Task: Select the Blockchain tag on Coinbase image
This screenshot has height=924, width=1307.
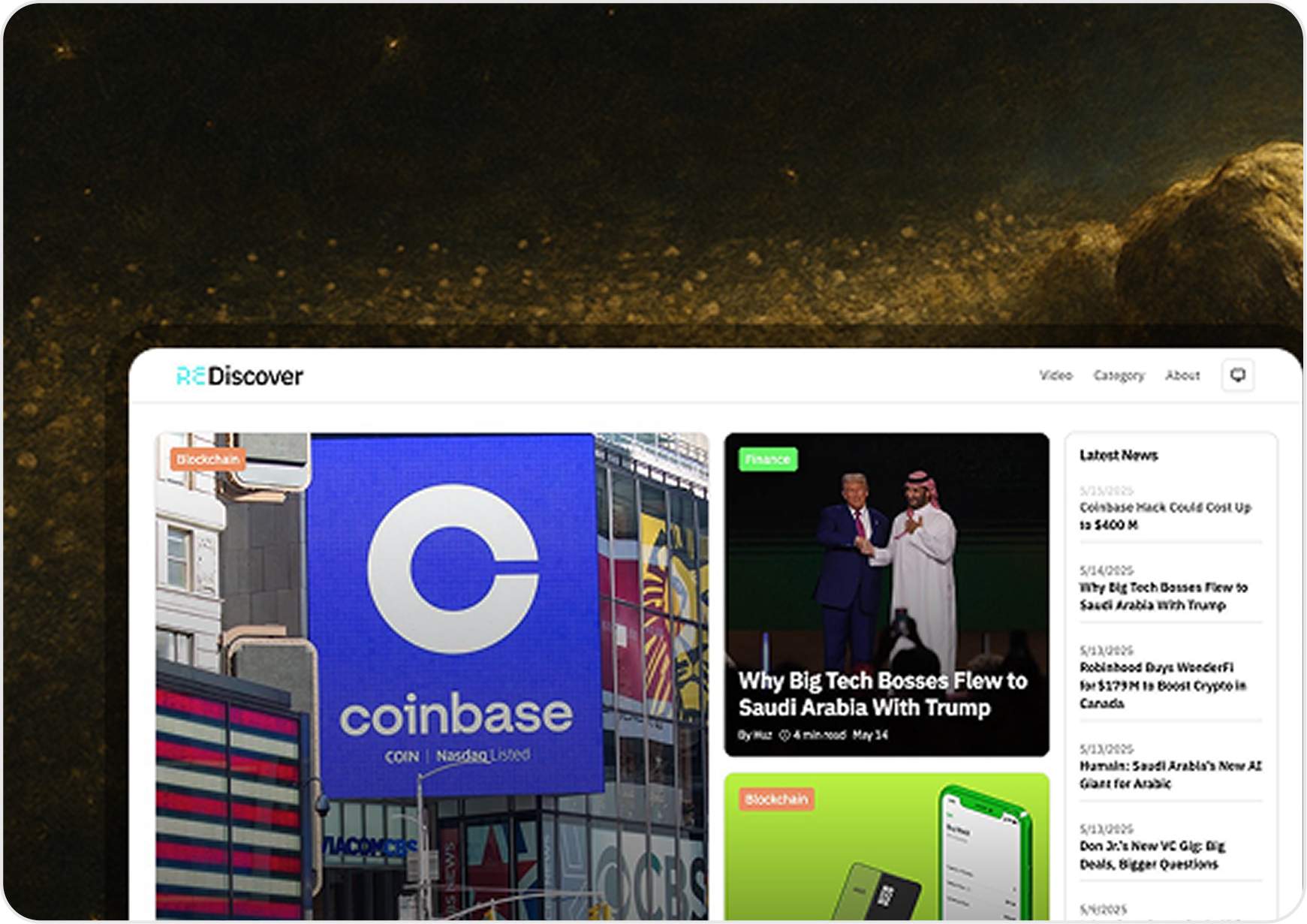Action: click(208, 459)
